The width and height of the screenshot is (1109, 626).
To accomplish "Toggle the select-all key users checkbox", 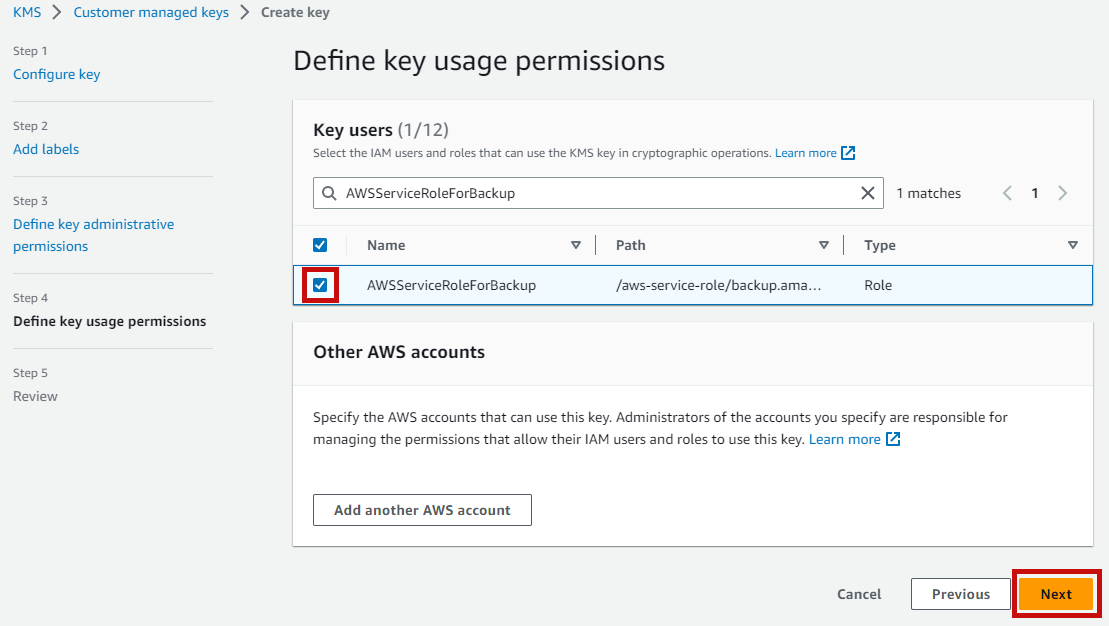I will [320, 245].
